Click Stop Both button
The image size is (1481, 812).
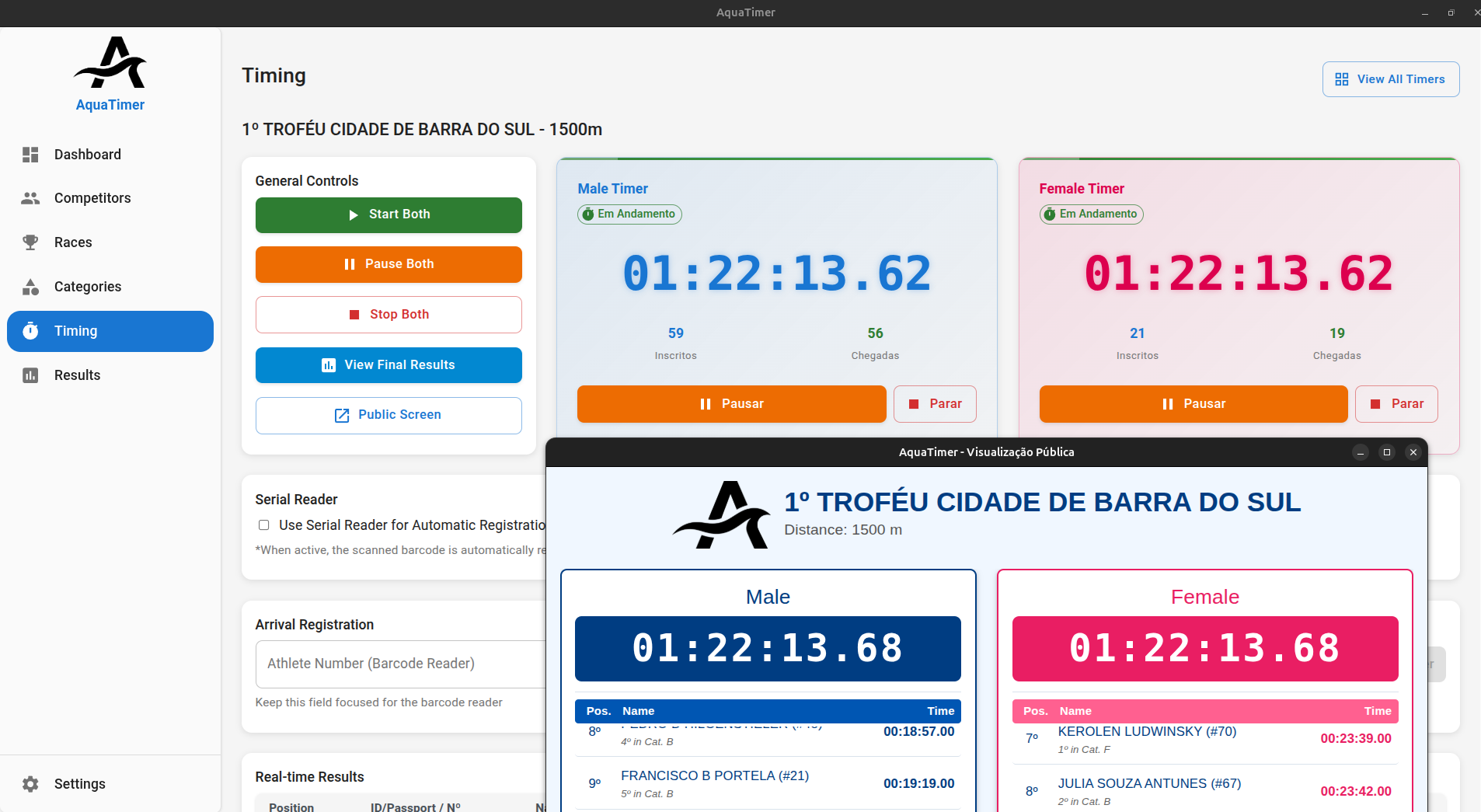tap(389, 315)
